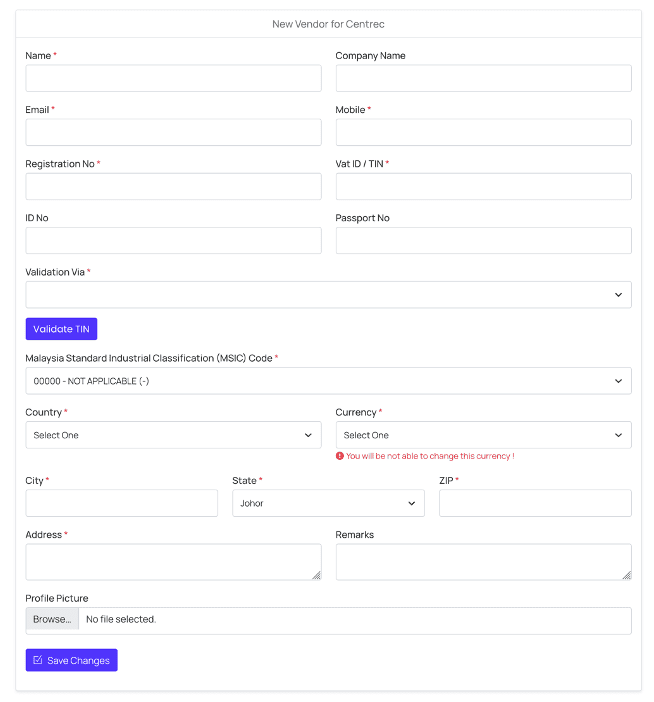Open the Validation Via dropdown
The height and width of the screenshot is (702, 654).
coord(328,295)
